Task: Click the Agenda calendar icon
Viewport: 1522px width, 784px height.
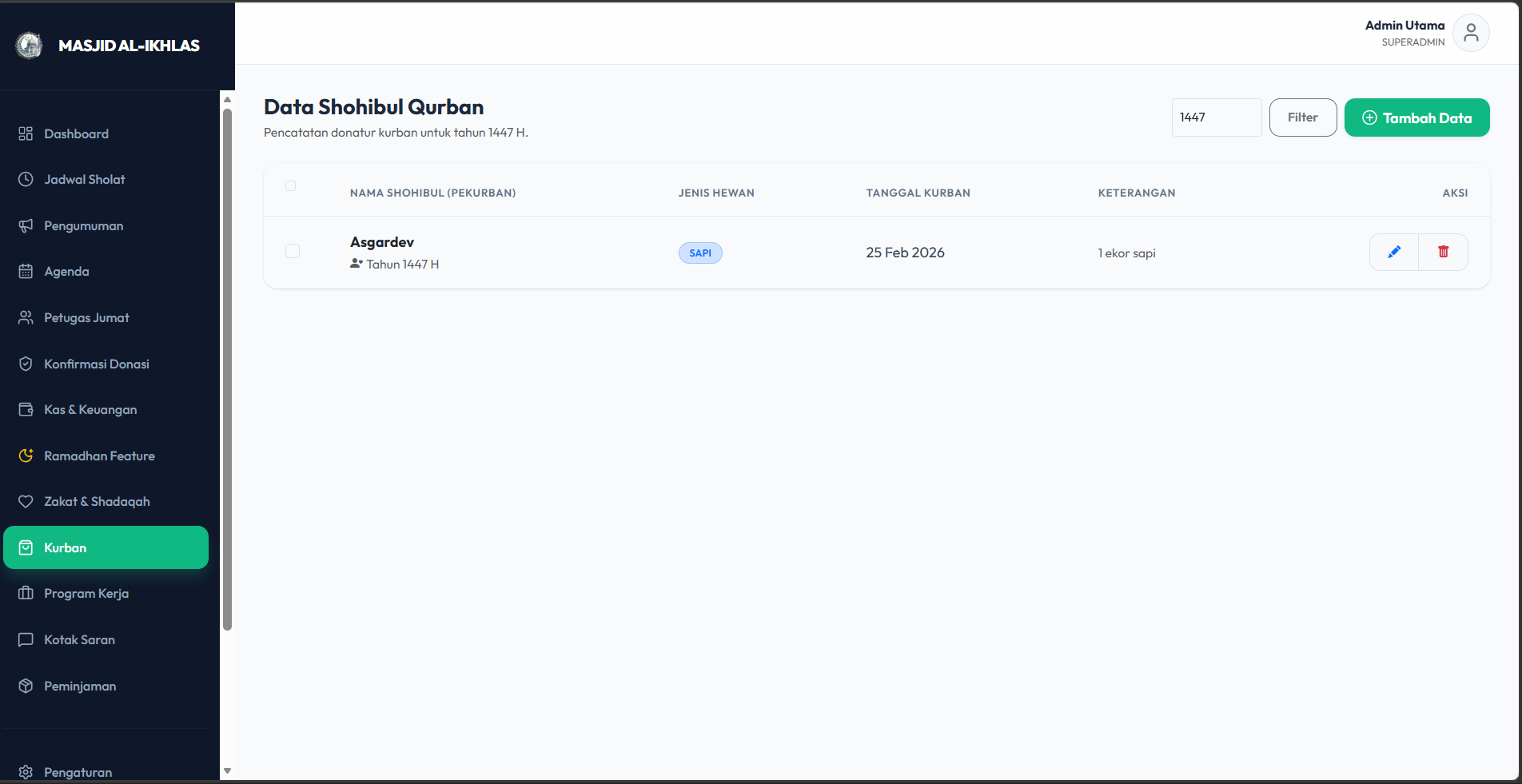Action: click(26, 271)
